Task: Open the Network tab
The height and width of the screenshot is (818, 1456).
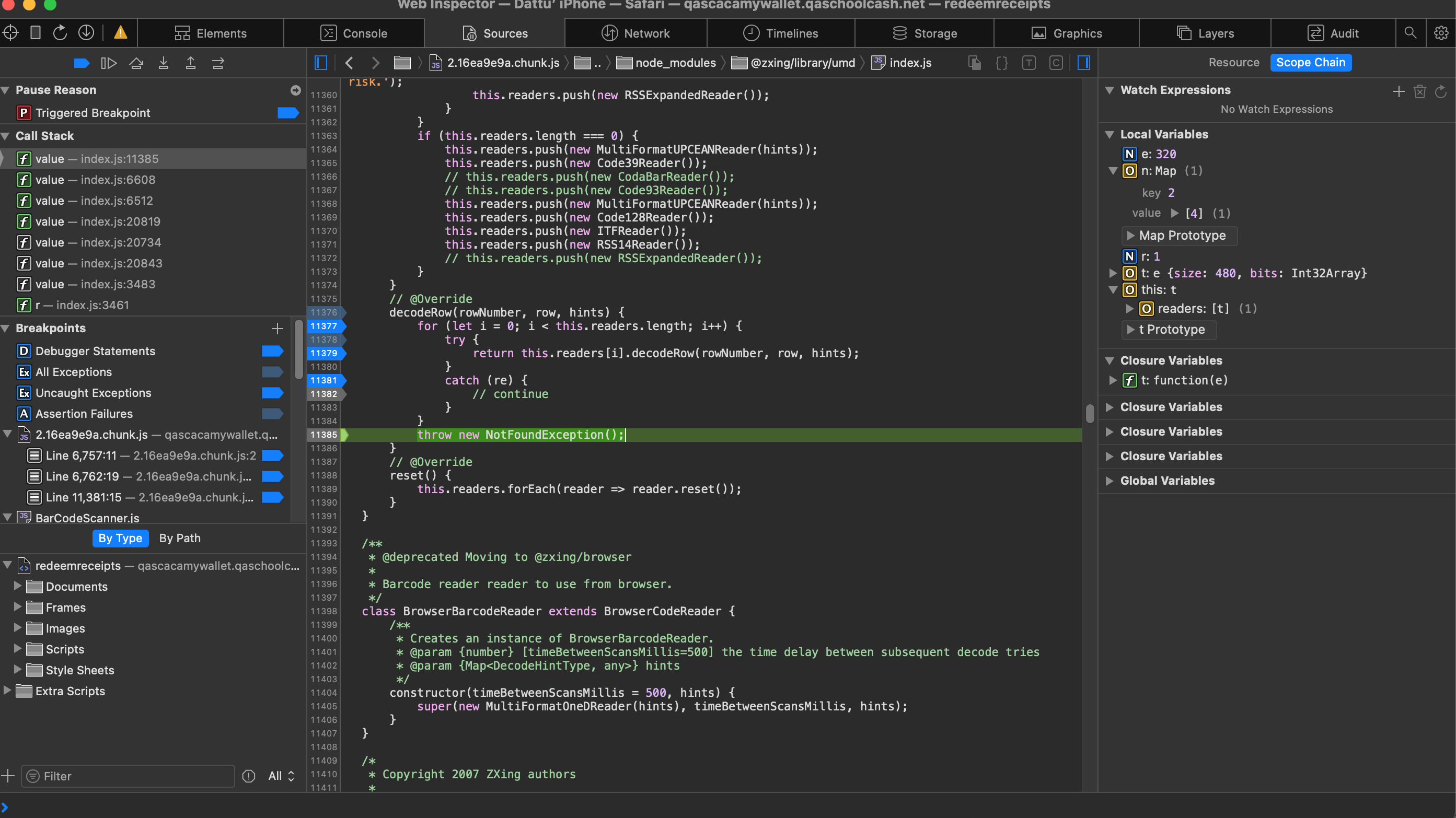Action: pos(635,33)
